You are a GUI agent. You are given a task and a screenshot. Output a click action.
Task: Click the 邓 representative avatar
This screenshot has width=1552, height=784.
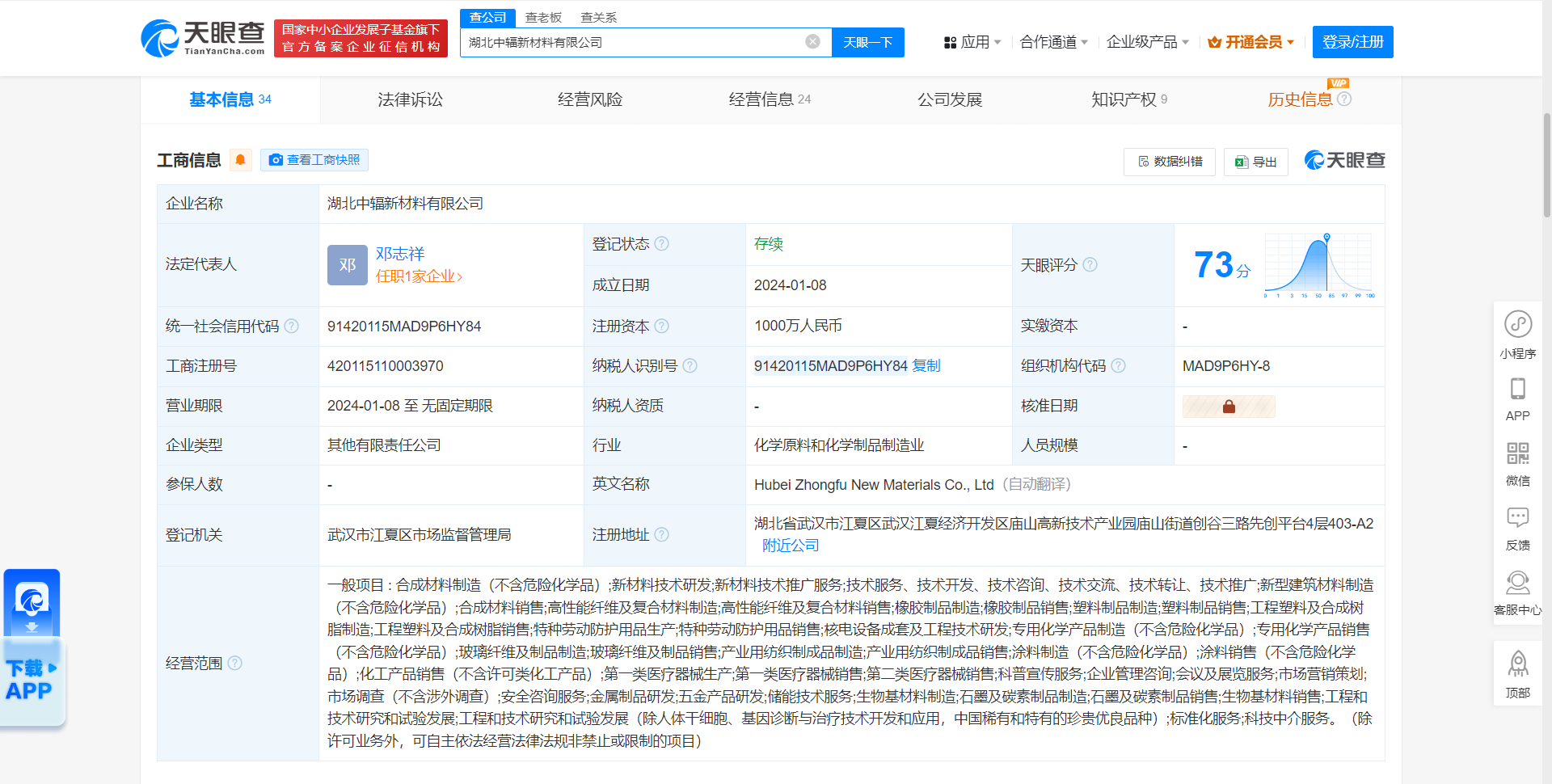tap(348, 265)
